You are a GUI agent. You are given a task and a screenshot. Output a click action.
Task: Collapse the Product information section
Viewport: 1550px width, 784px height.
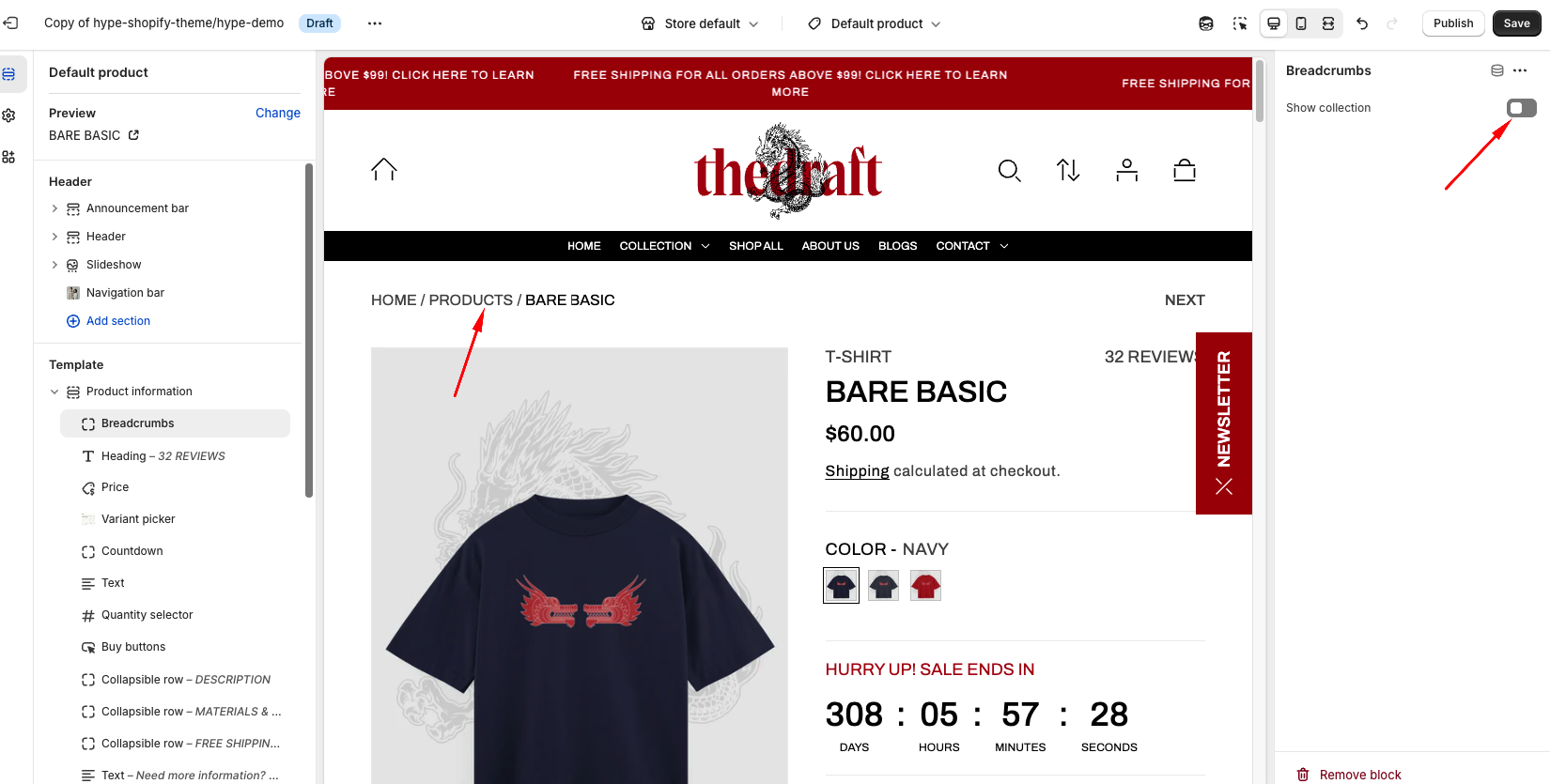[x=54, y=392]
